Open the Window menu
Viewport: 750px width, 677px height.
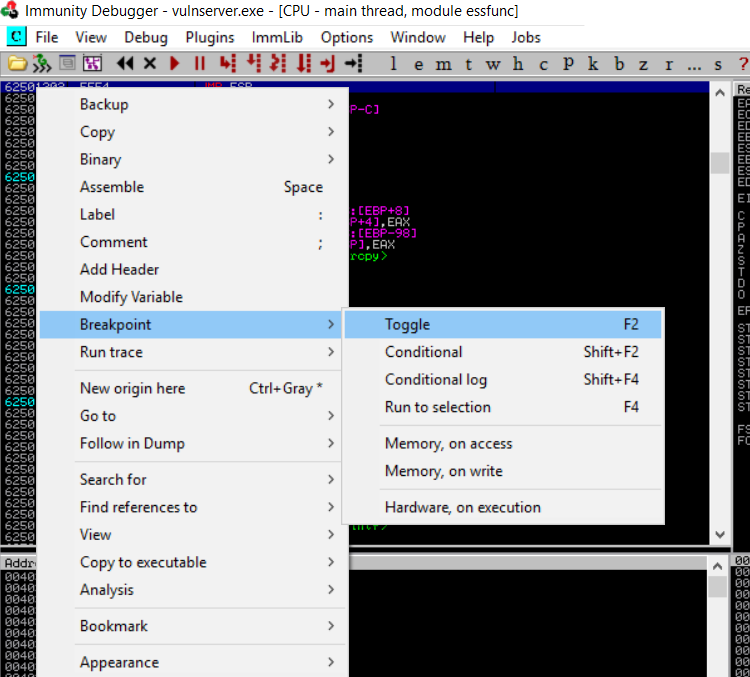[x=418, y=37]
